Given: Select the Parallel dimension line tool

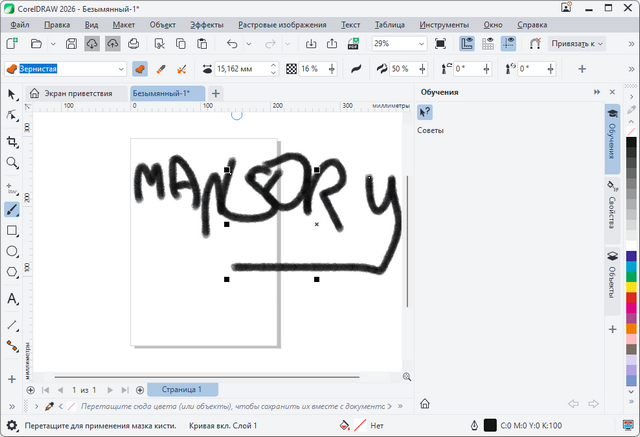Looking at the screenshot, I should (12, 325).
